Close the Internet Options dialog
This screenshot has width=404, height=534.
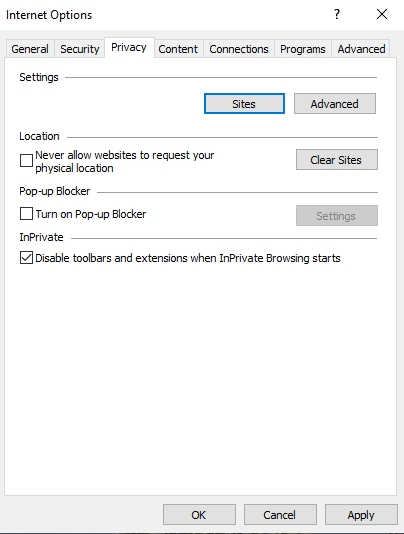pyautogui.click(x=382, y=14)
